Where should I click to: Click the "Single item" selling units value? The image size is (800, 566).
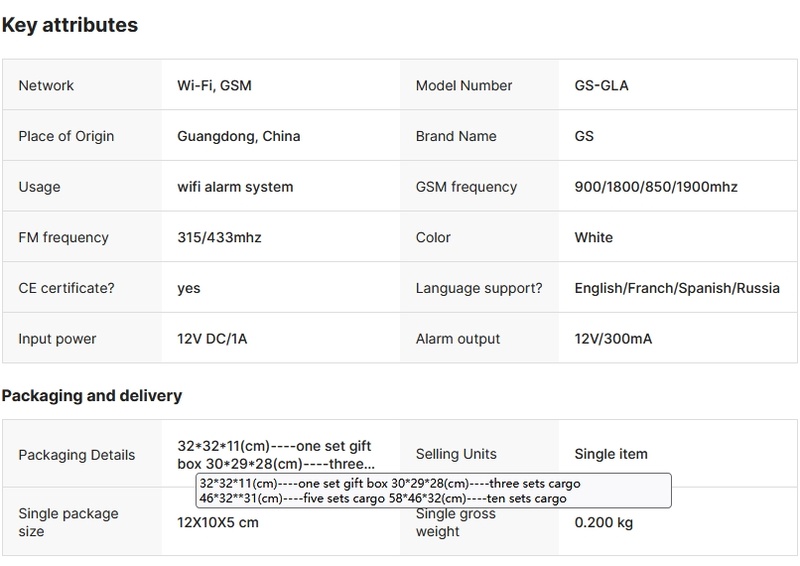pos(611,455)
